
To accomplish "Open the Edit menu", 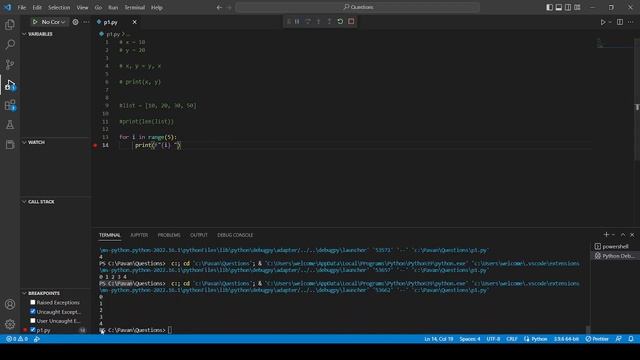I will coord(37,7).
